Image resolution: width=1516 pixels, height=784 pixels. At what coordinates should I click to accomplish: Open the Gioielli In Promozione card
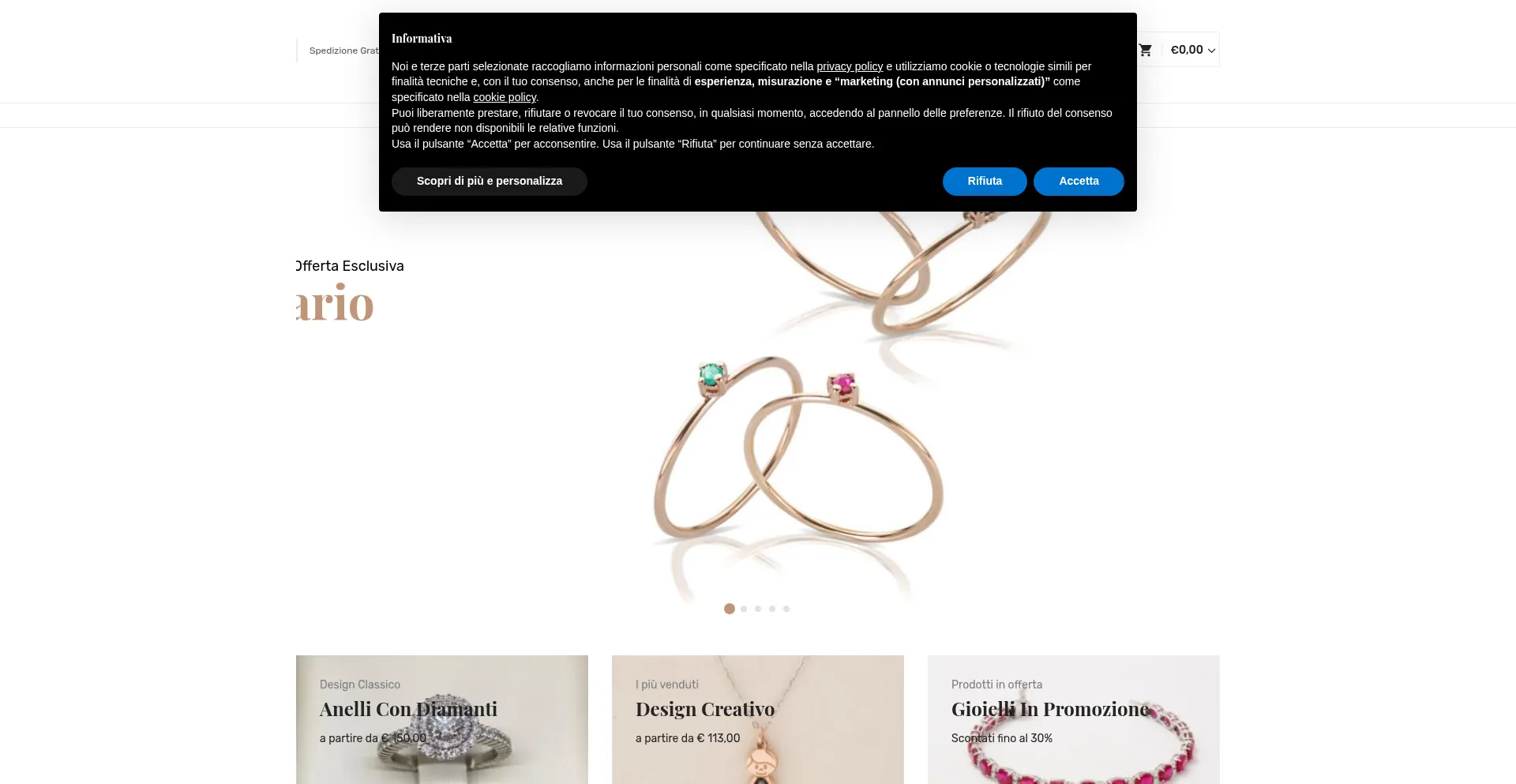pyautogui.click(x=1074, y=719)
